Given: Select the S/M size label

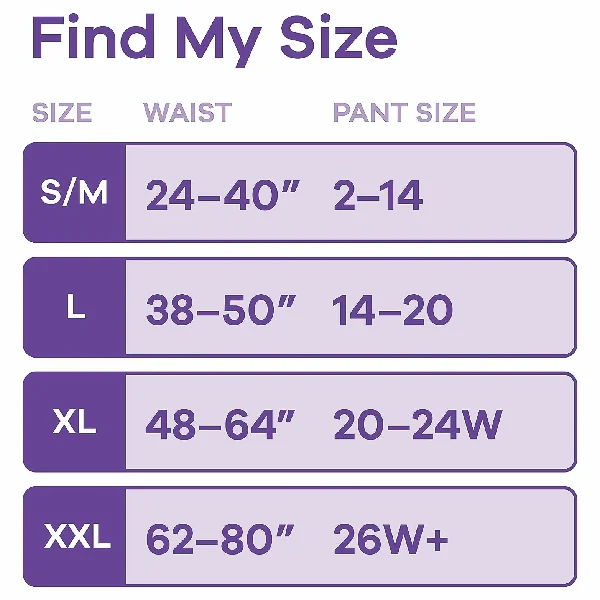Looking at the screenshot, I should coord(75,193).
